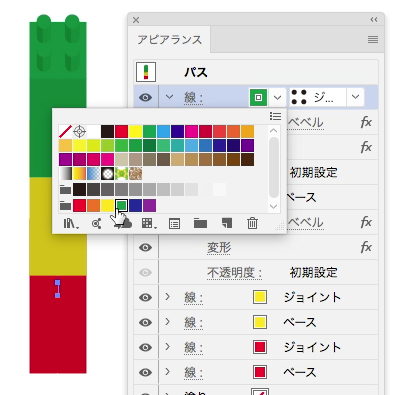Click Show Swatch Kinds menu grid icon

point(149,223)
